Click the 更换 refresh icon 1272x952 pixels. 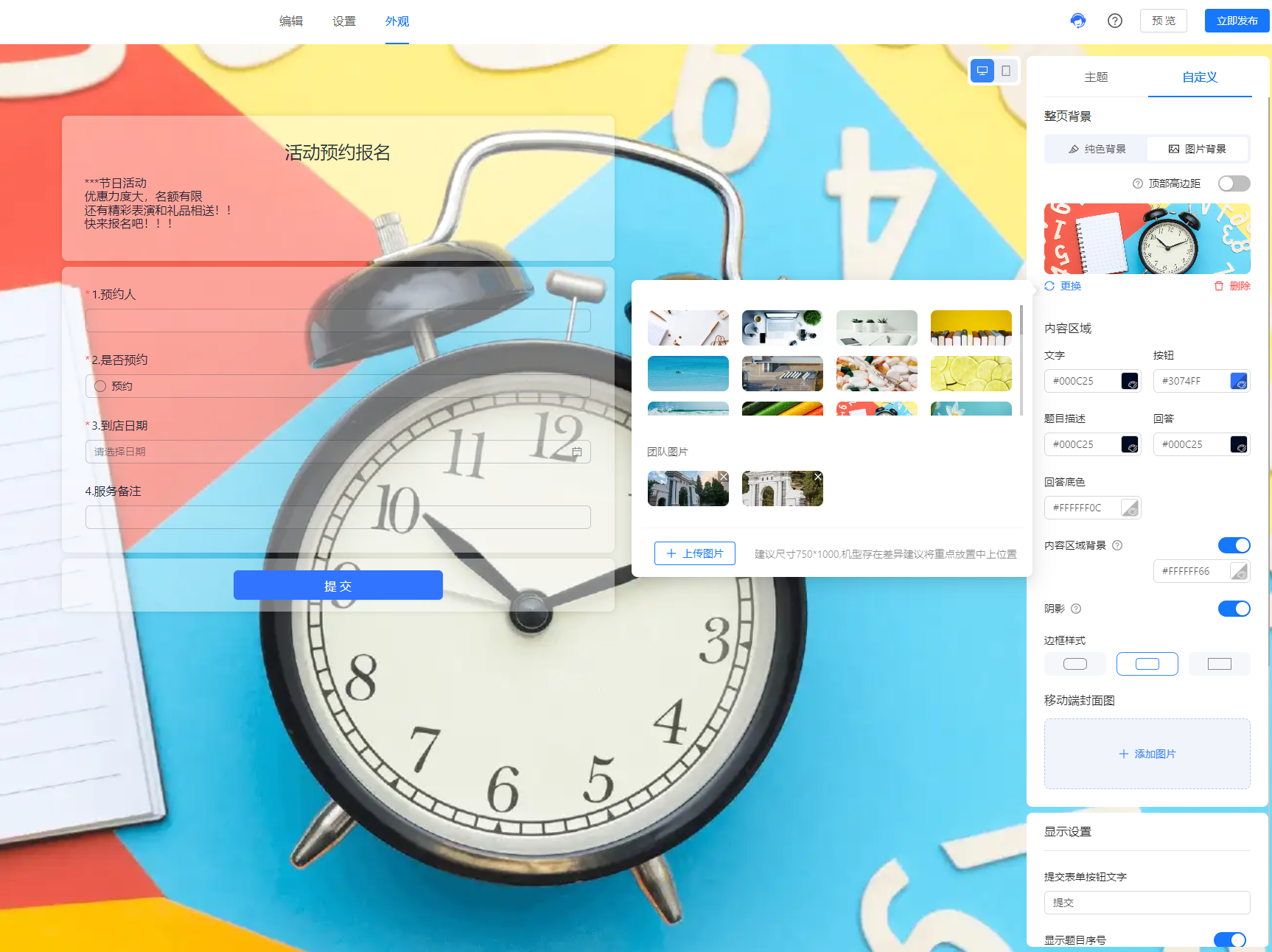click(1049, 286)
